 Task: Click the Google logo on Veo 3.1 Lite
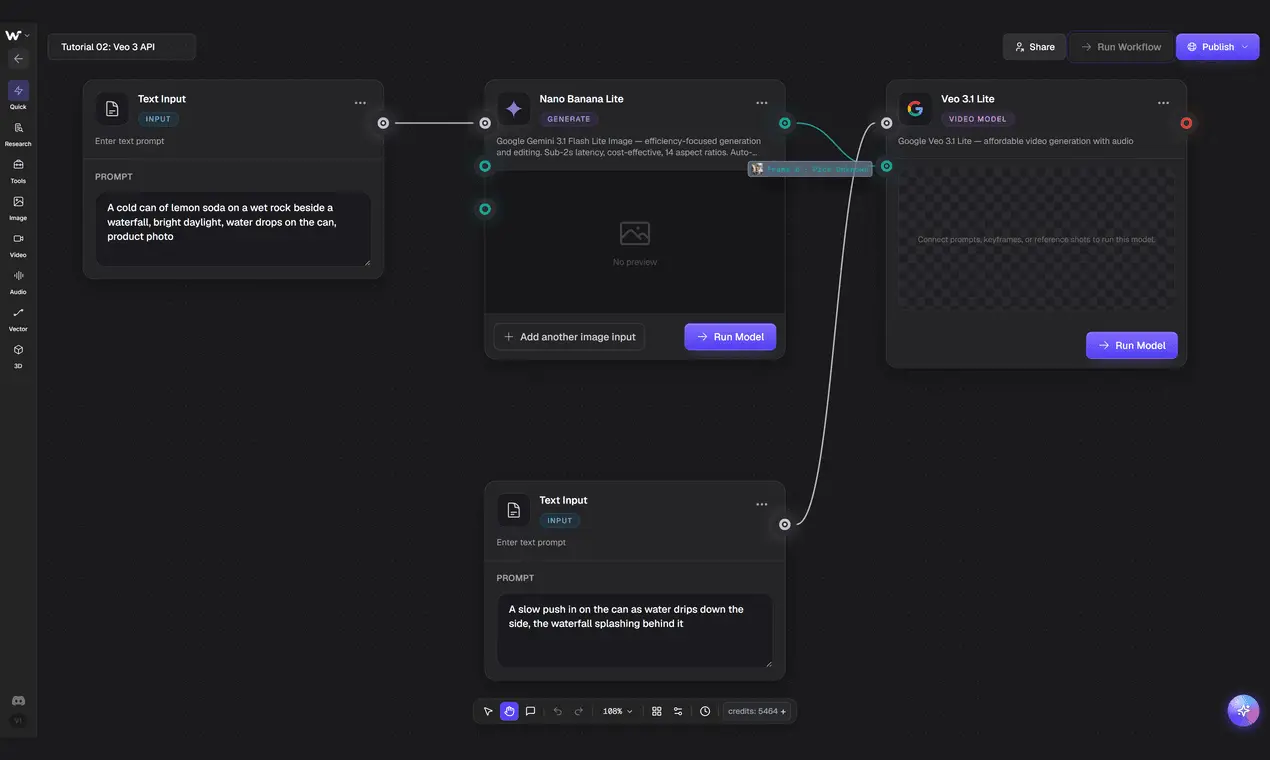(915, 109)
